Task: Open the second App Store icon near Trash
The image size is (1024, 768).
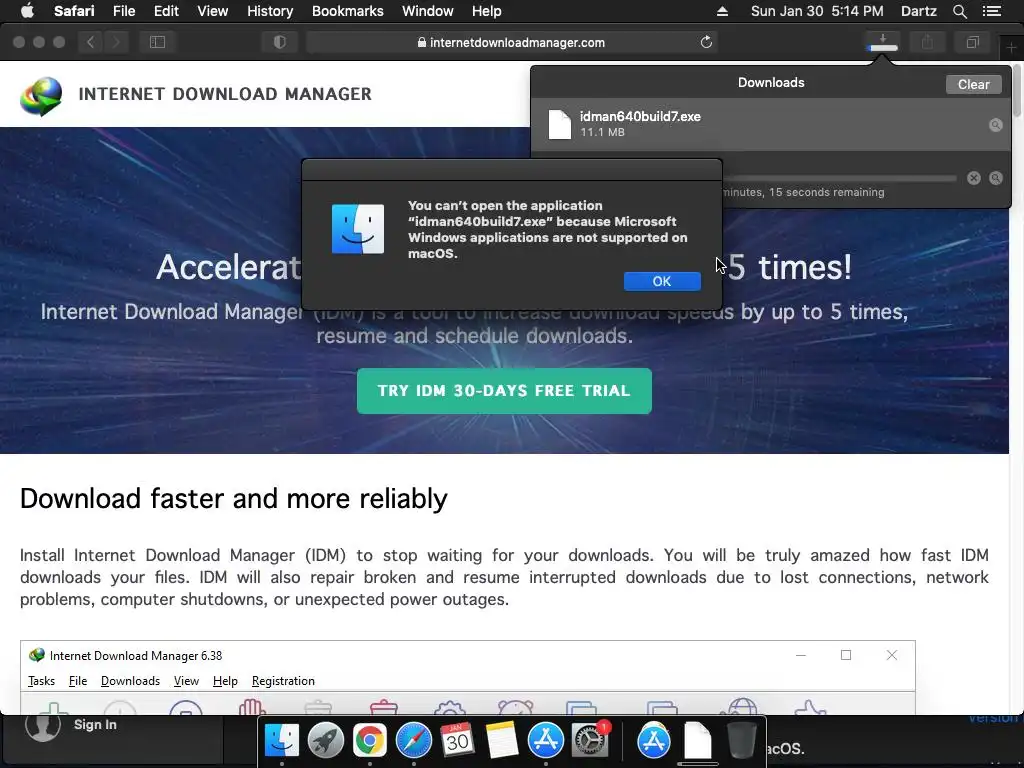Action: [654, 741]
